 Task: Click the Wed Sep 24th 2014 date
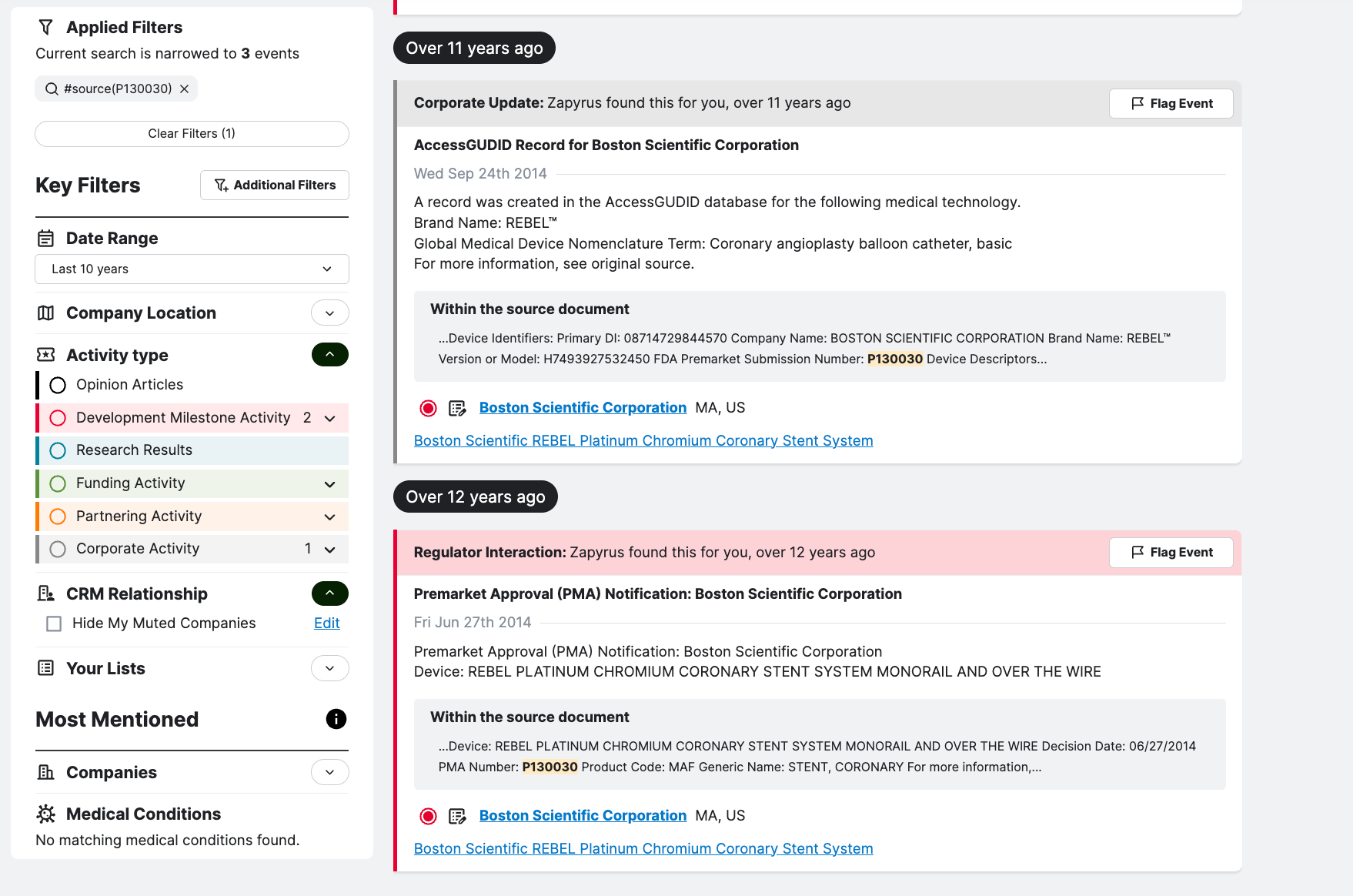point(480,174)
